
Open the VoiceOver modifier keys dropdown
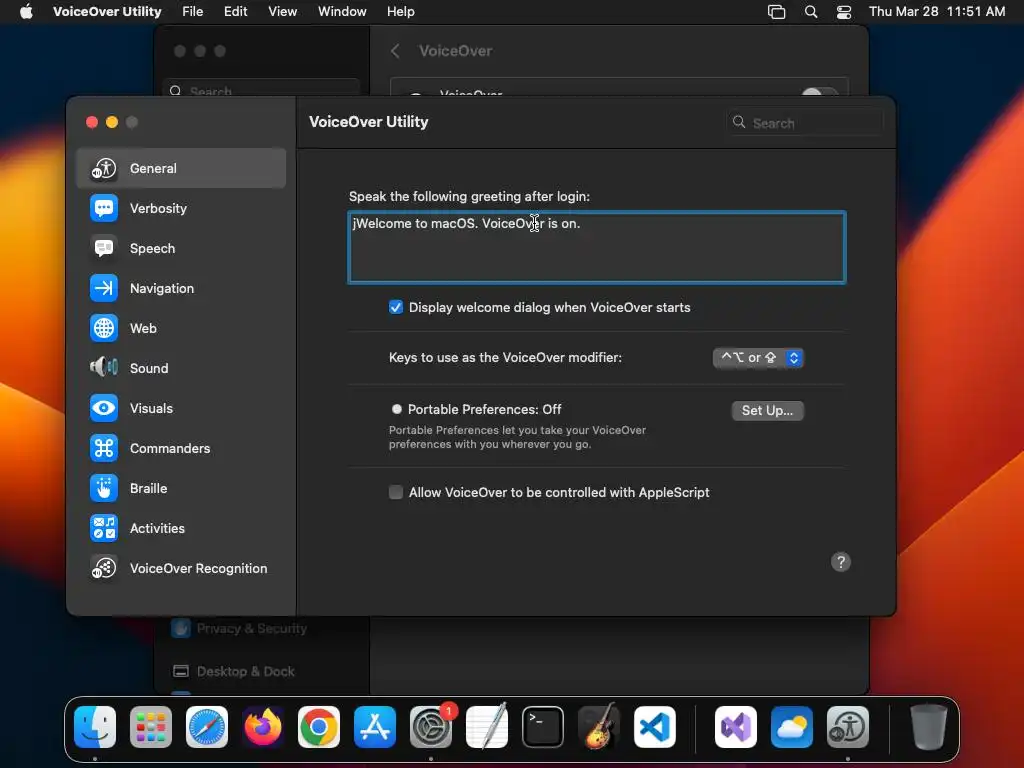(758, 357)
